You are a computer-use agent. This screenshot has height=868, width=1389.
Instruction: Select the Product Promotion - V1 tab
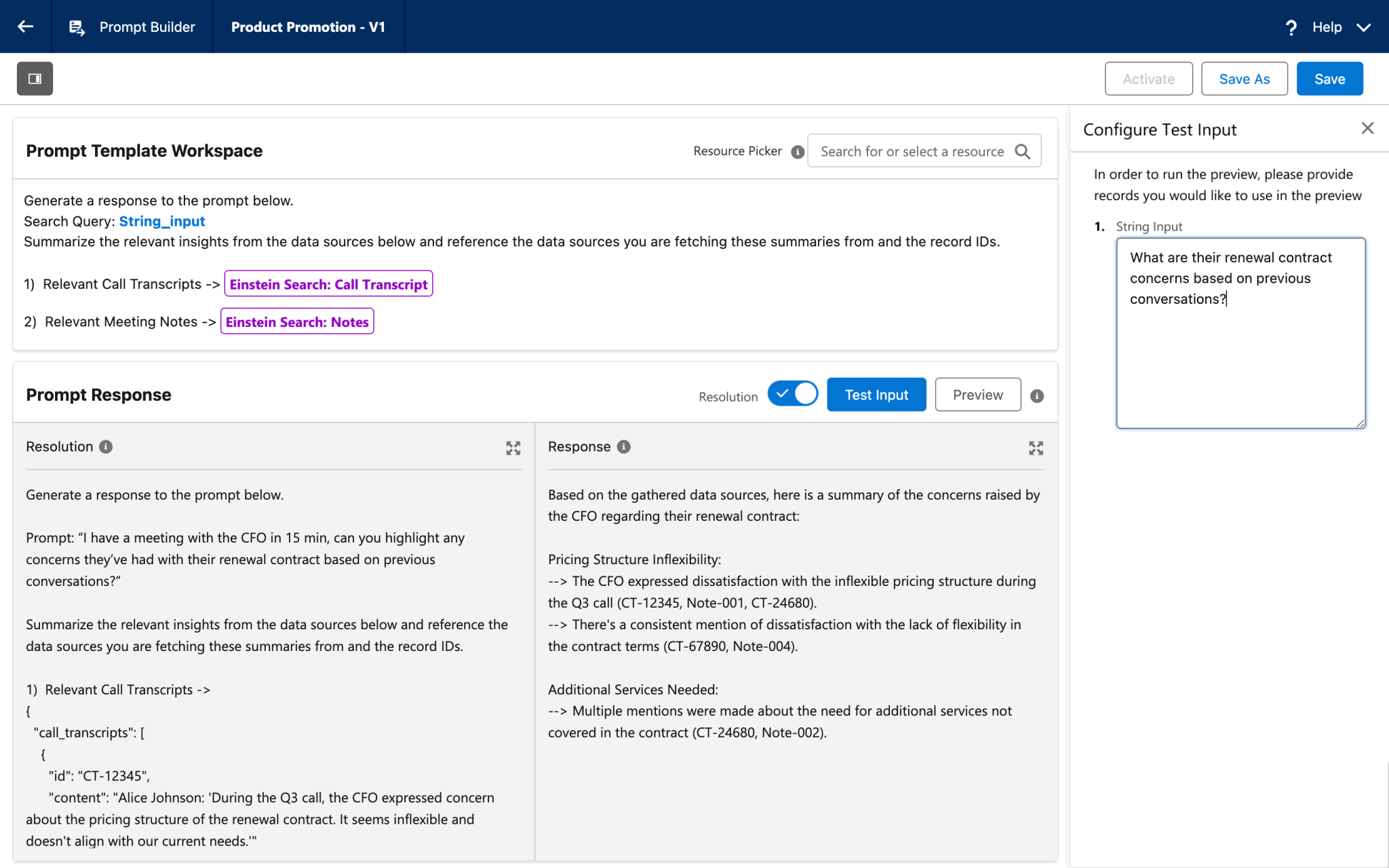pos(308,26)
